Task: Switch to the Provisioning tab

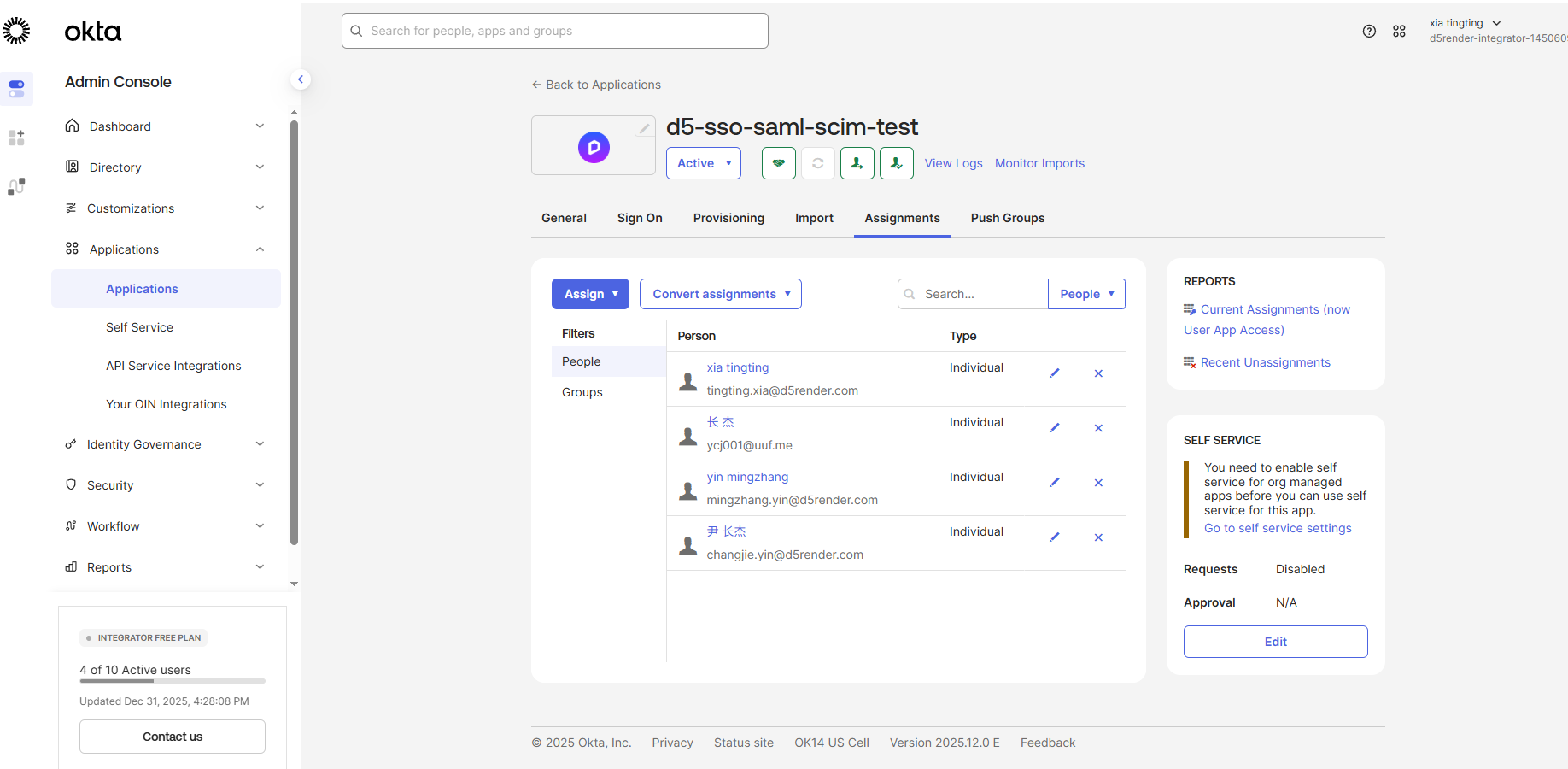Action: [x=728, y=218]
